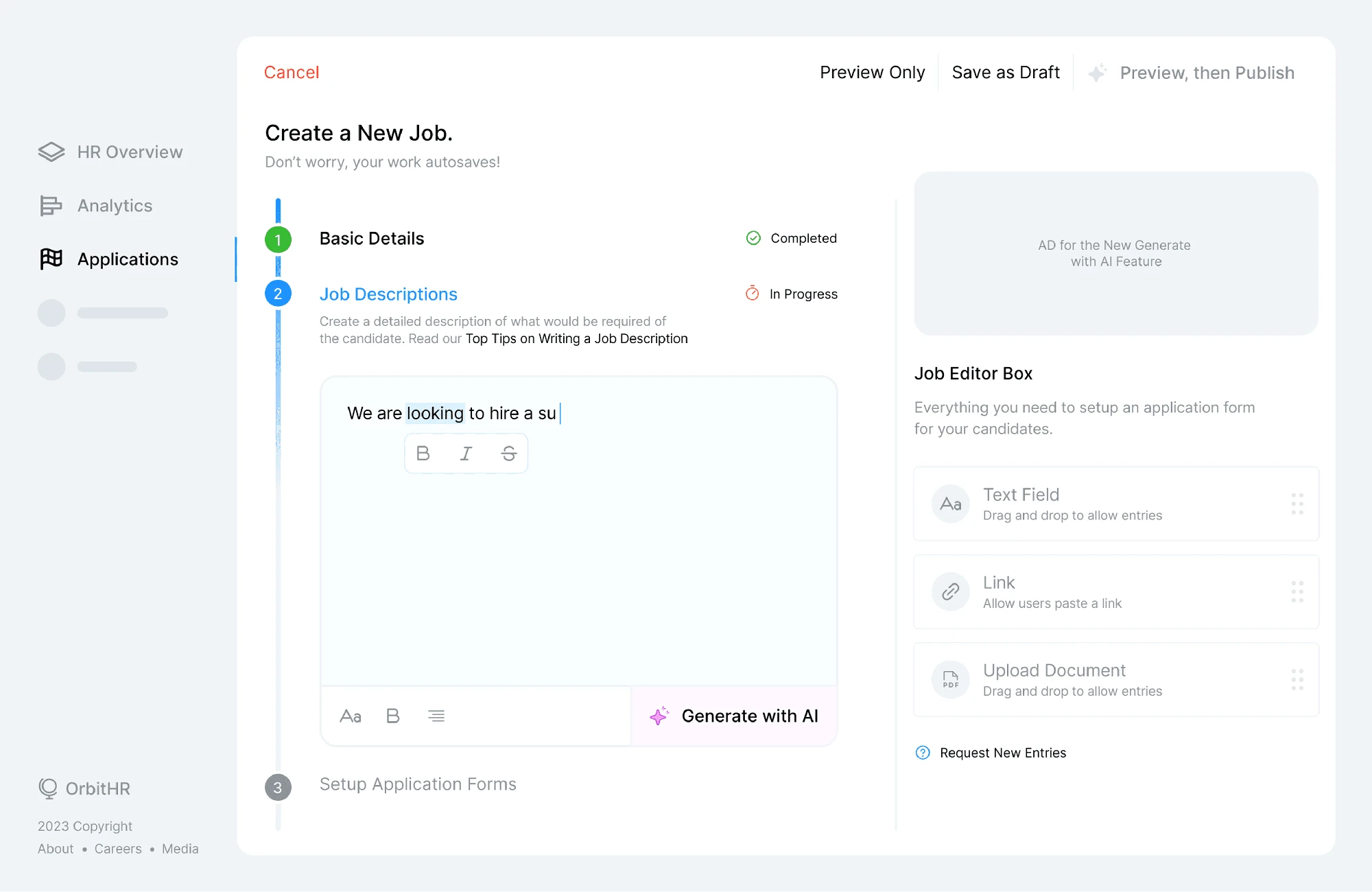The width and height of the screenshot is (1372, 892).
Task: Change text alignment in editor footer
Action: point(436,716)
